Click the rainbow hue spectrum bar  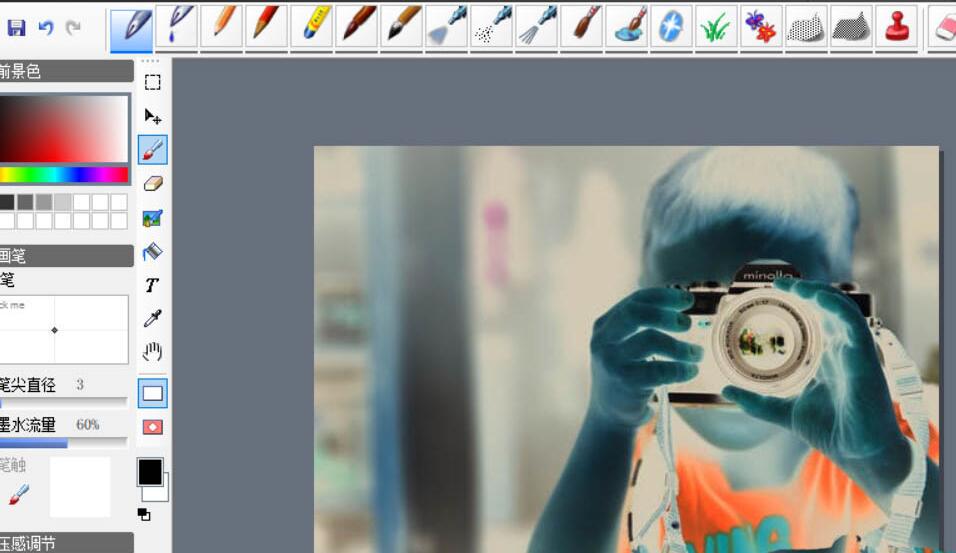point(64,175)
